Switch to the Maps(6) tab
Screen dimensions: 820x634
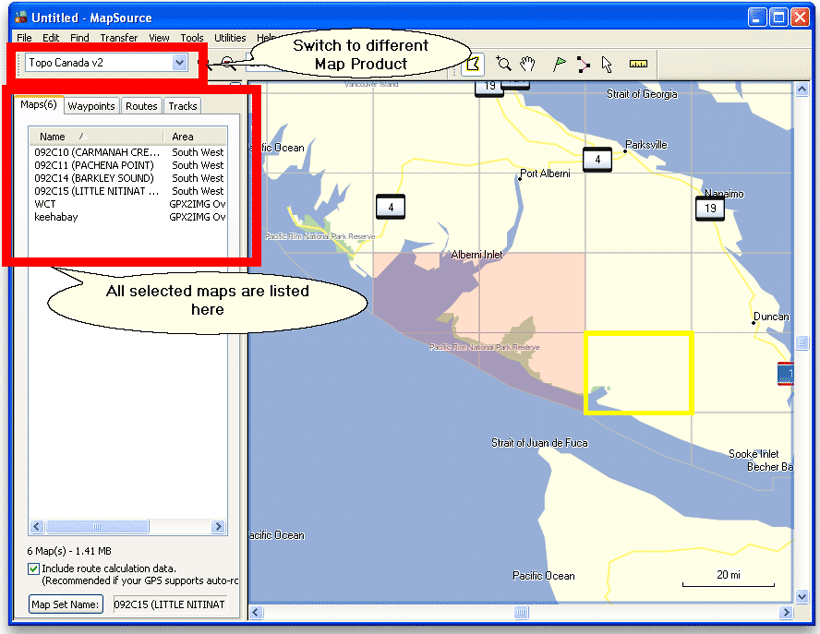[39, 105]
